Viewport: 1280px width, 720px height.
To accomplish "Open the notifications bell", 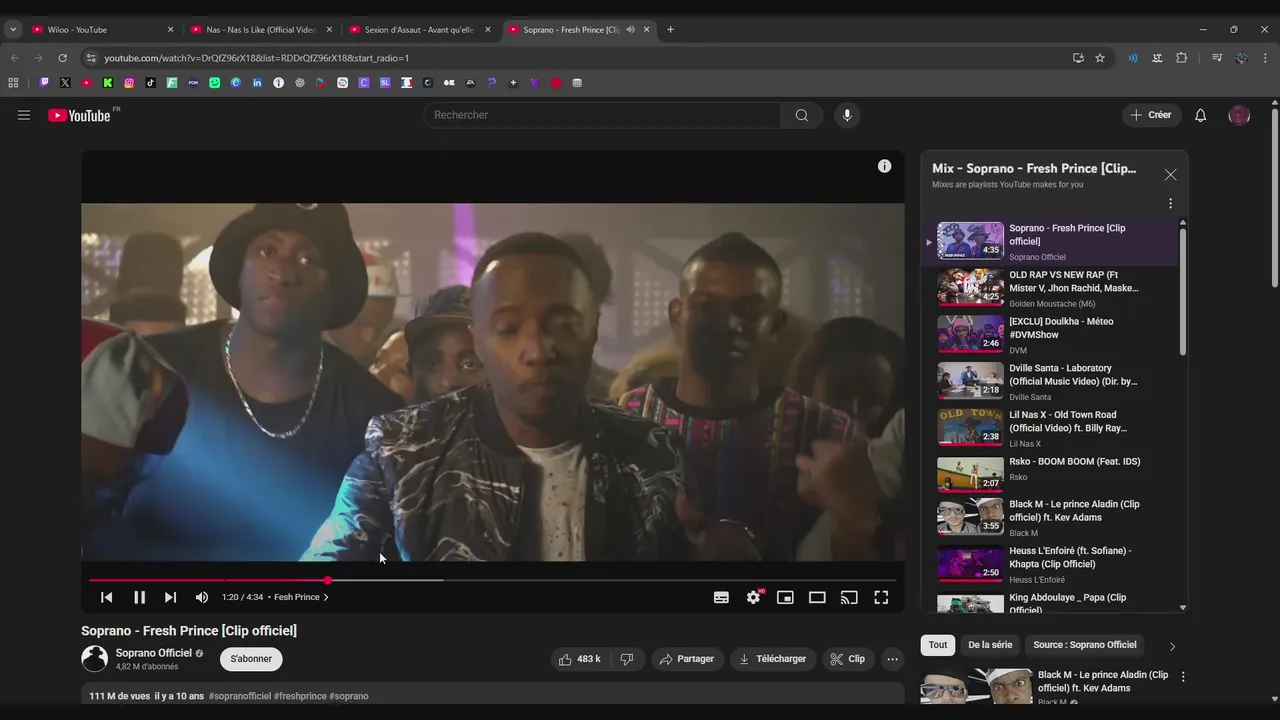I will click(x=1201, y=115).
